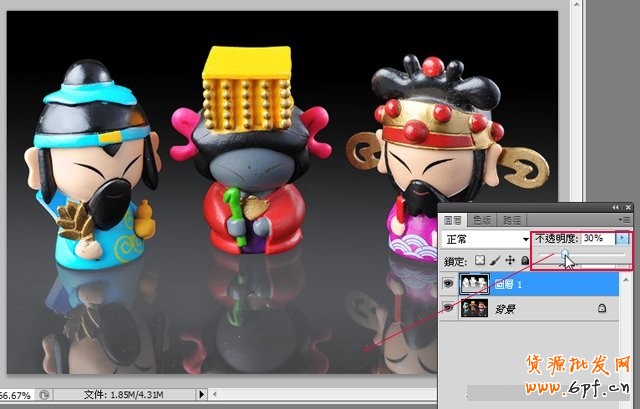
Task: Click the status bar preview icon beside zoom
Action: [45, 396]
